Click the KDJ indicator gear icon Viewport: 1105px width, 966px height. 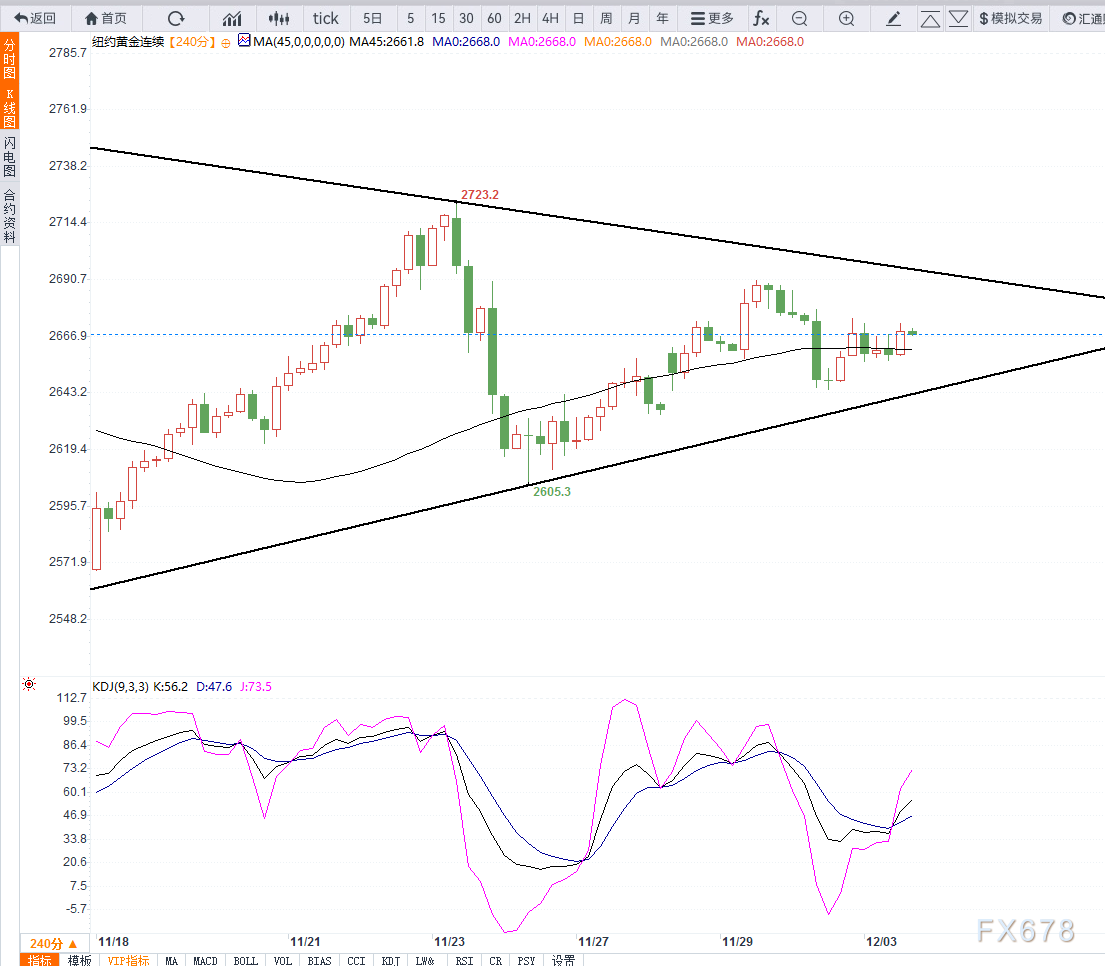29,685
